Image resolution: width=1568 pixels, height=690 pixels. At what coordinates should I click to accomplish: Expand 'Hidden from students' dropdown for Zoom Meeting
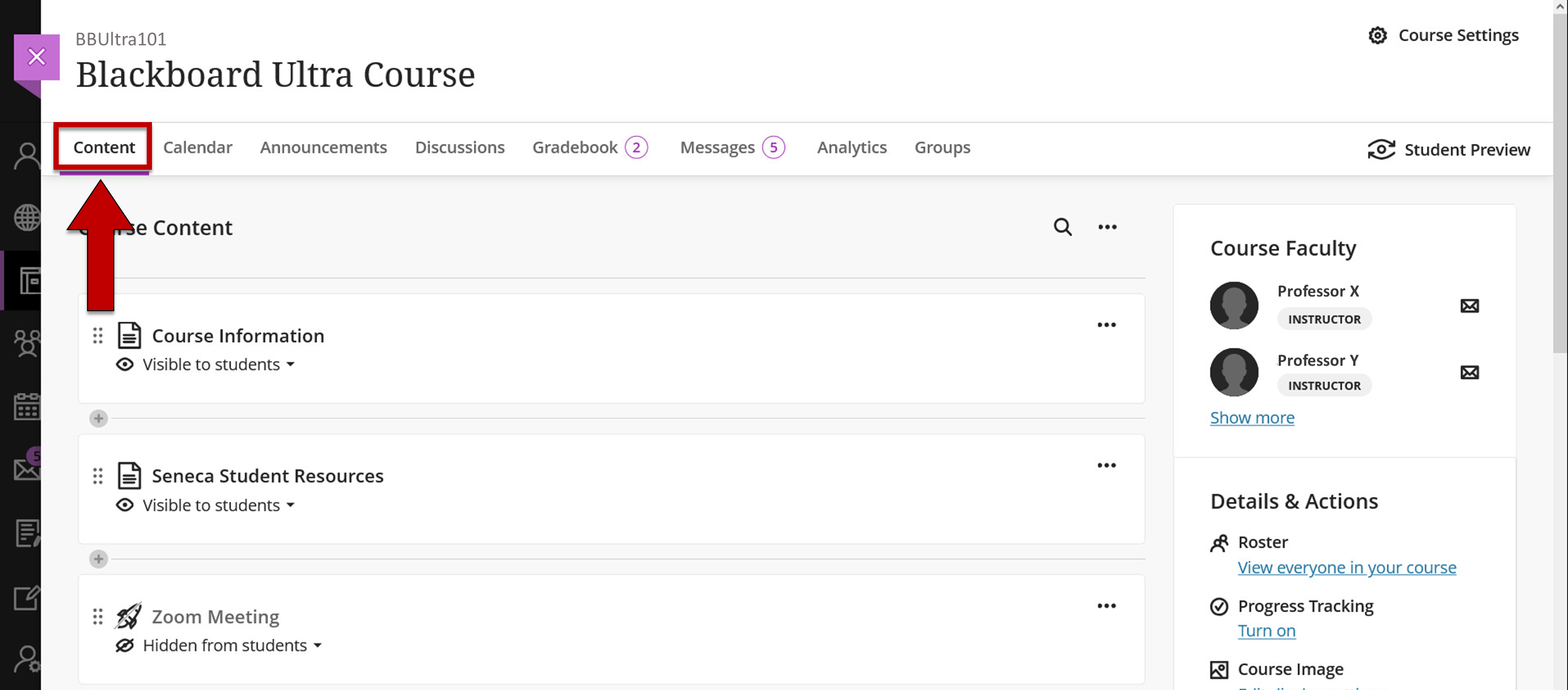pos(232,645)
